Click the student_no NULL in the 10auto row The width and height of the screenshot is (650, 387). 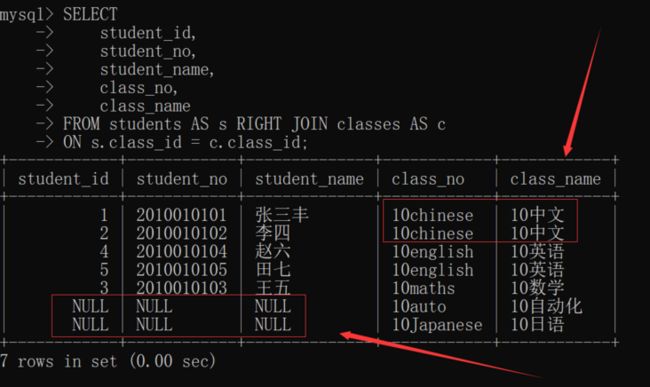click(x=154, y=306)
